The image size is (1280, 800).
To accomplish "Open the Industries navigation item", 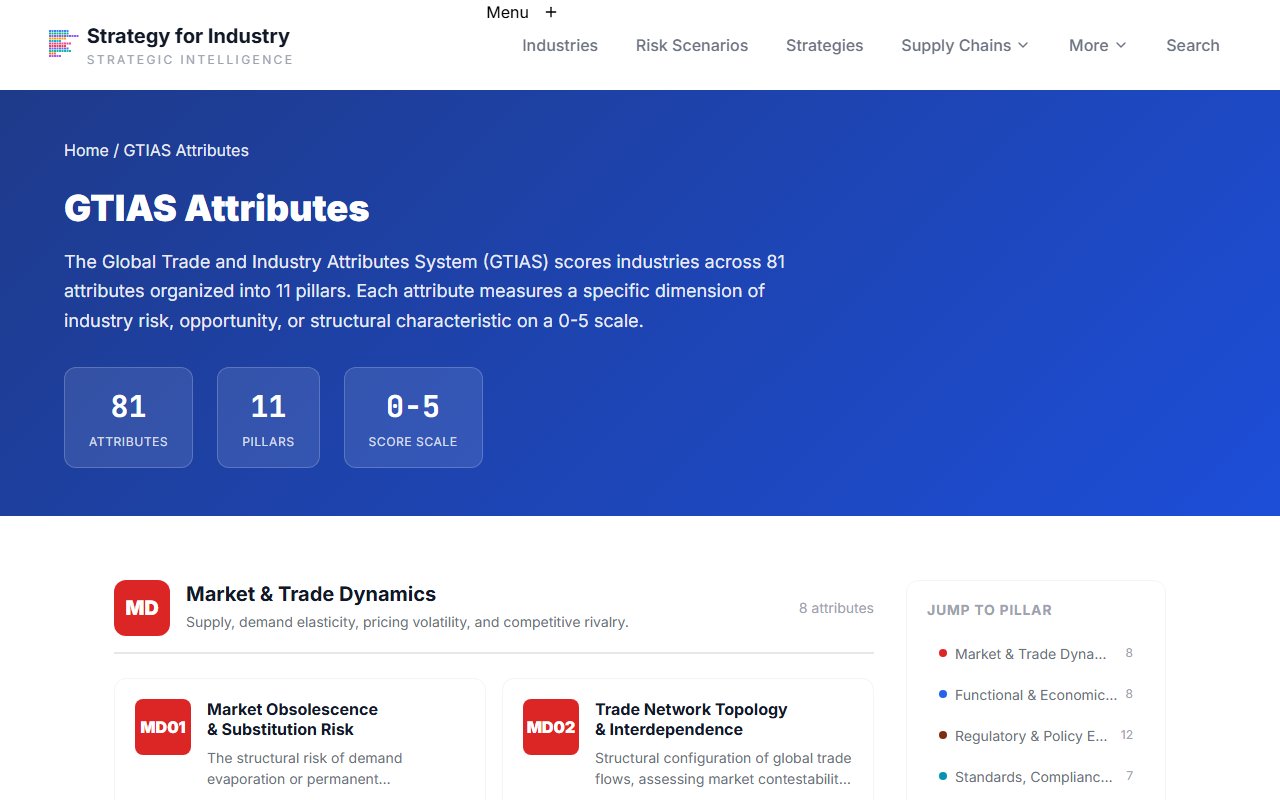I will point(559,45).
